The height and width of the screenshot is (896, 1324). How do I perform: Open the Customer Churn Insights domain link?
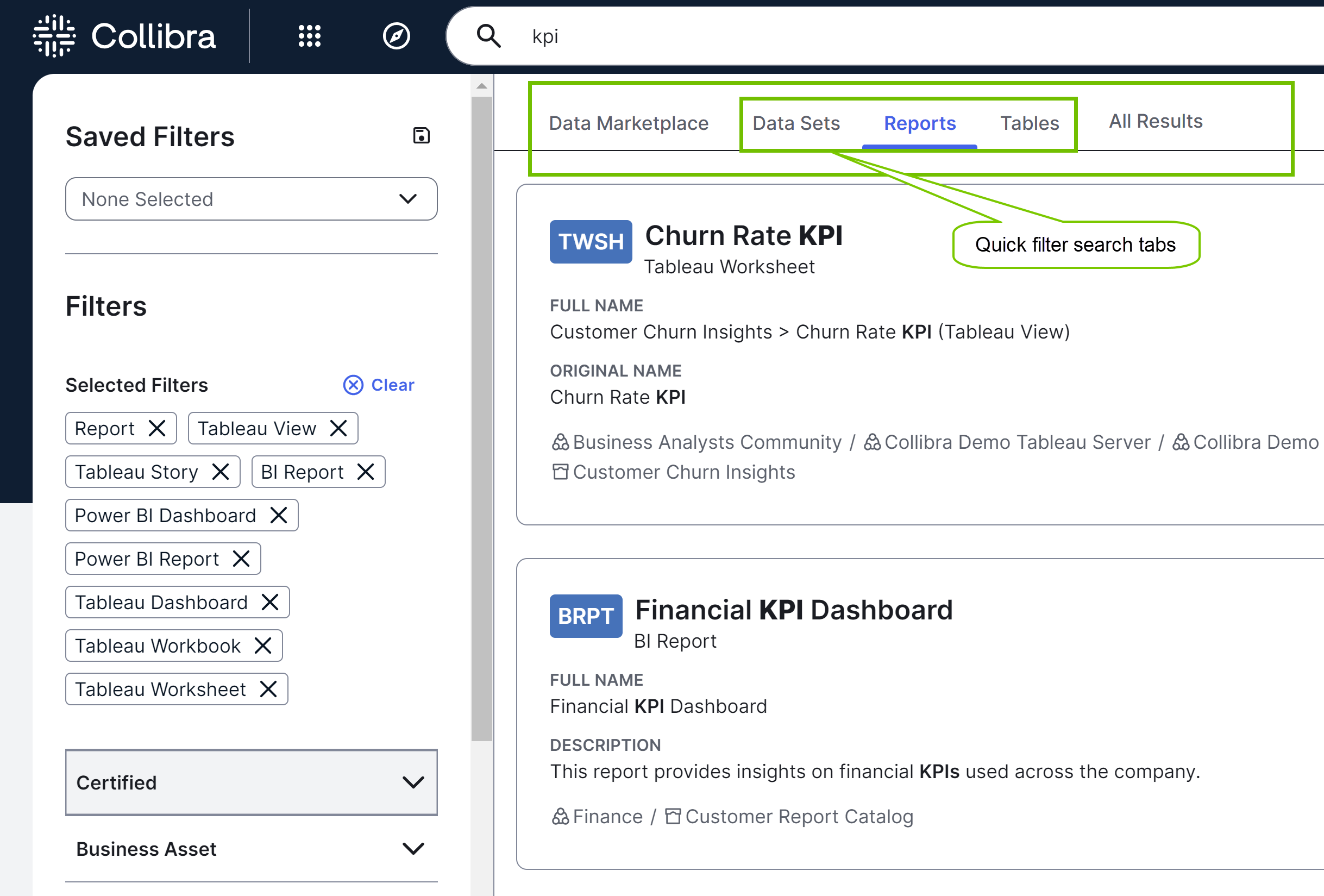click(683, 472)
